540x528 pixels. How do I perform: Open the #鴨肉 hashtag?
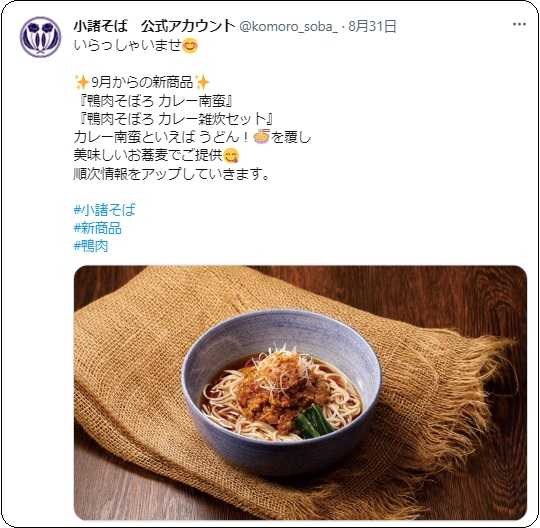(x=91, y=246)
